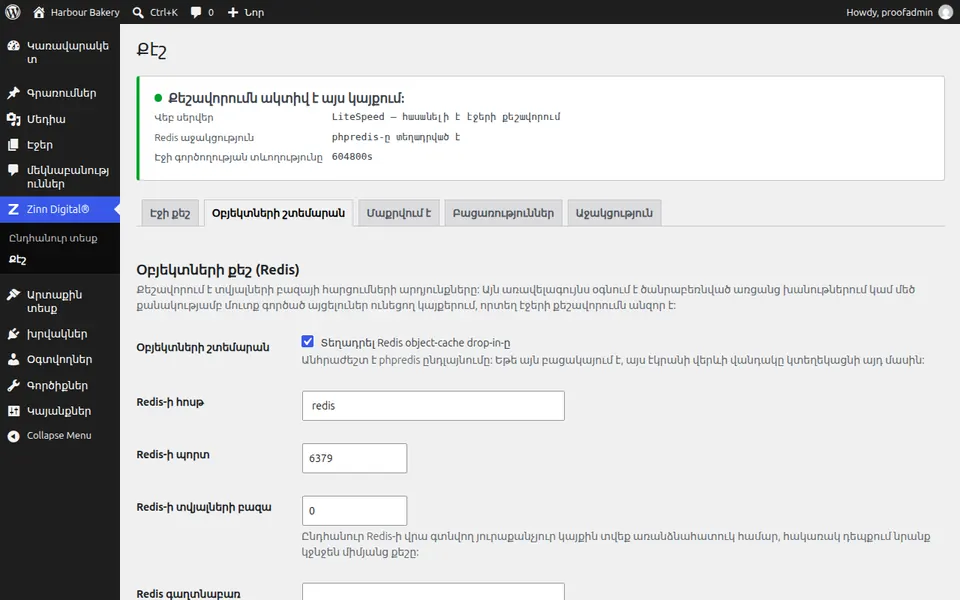This screenshot has width=960, height=600.
Task: Select the Օբյեկտների շտեմարան tab
Action: tap(278, 213)
